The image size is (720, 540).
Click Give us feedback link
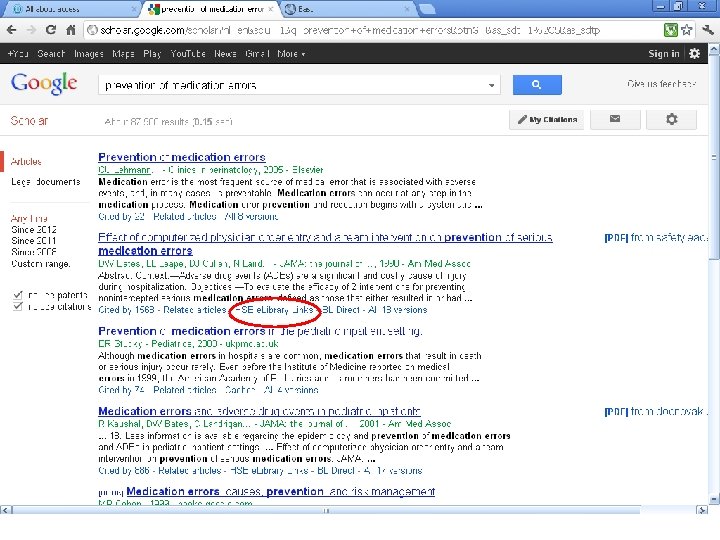coord(661,84)
